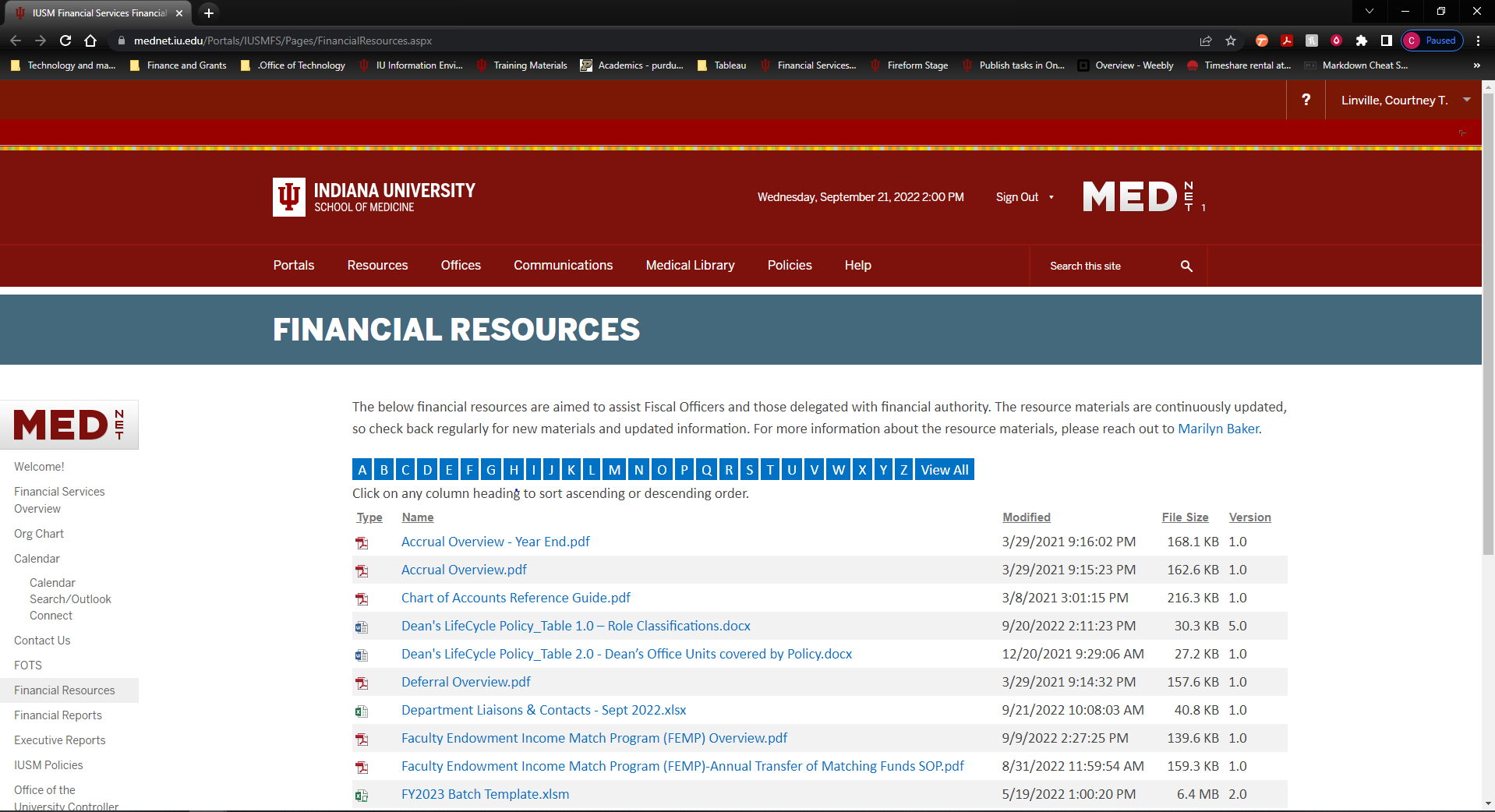The height and width of the screenshot is (812, 1495).
Task: Bookmark the page via the star icon
Action: pos(1232,41)
